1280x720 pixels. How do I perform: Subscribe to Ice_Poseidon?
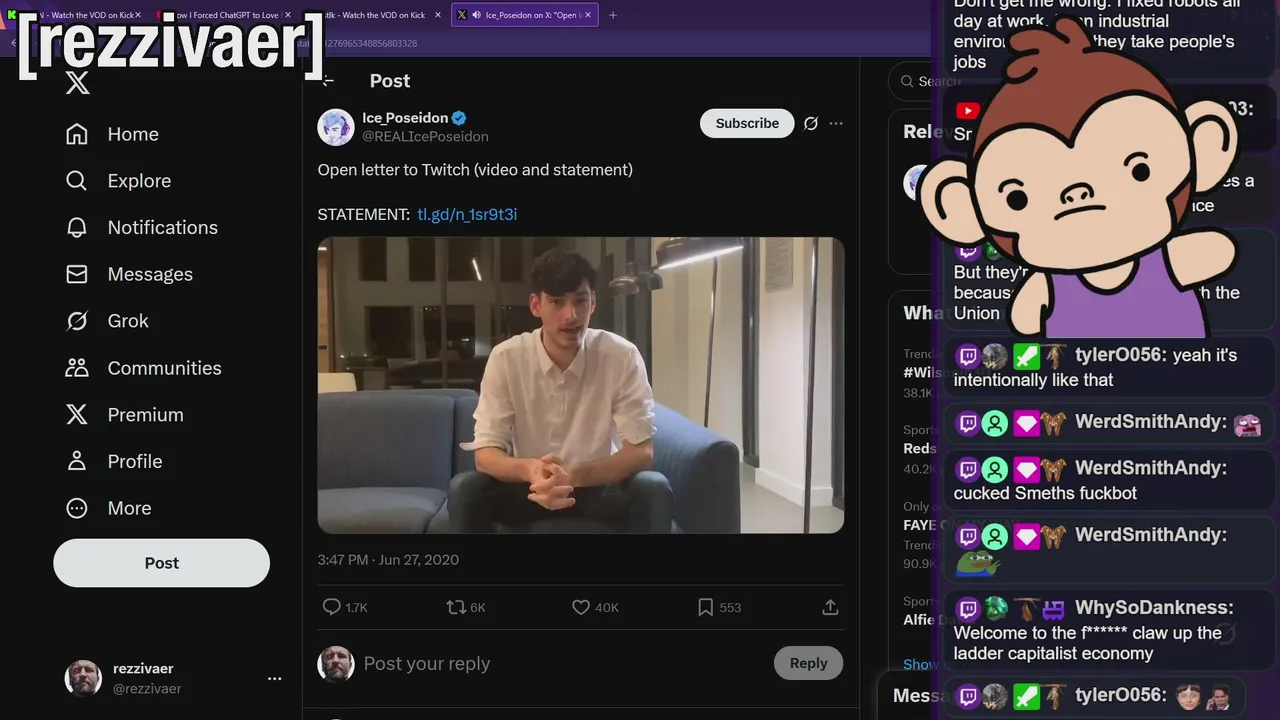[x=747, y=123]
